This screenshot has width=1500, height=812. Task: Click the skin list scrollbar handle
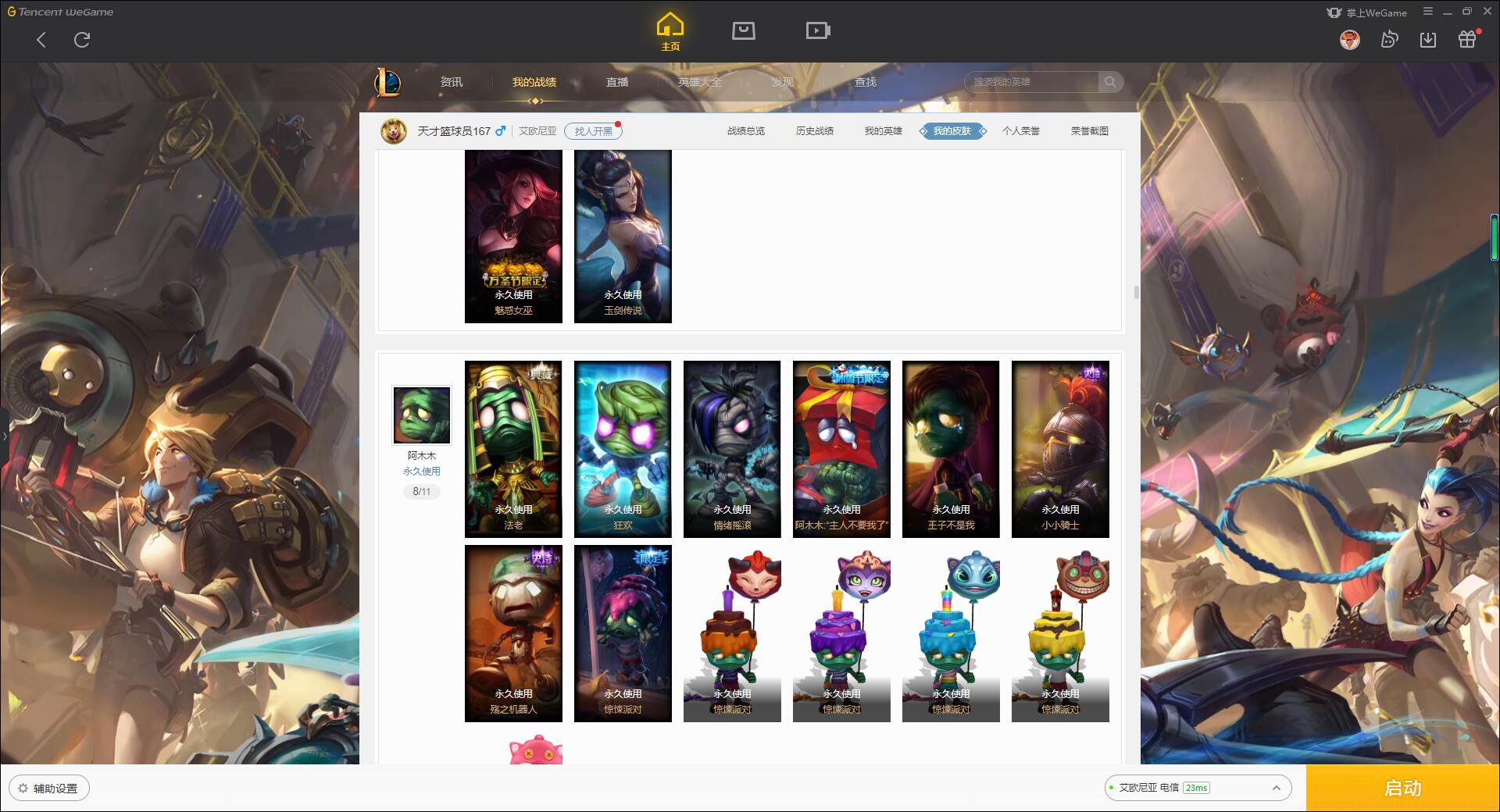1136,293
